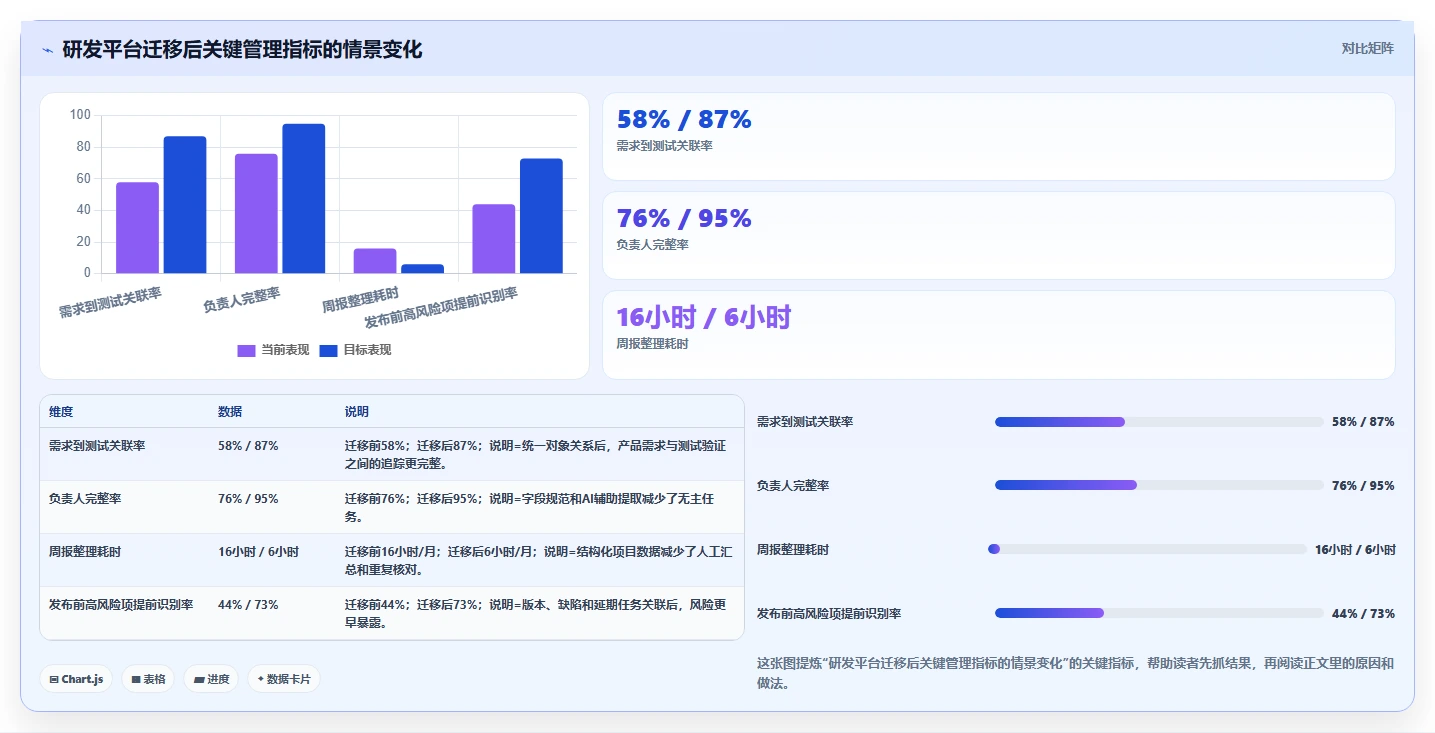Click the header icon beside the title
The image size is (1435, 733).
tap(48, 49)
